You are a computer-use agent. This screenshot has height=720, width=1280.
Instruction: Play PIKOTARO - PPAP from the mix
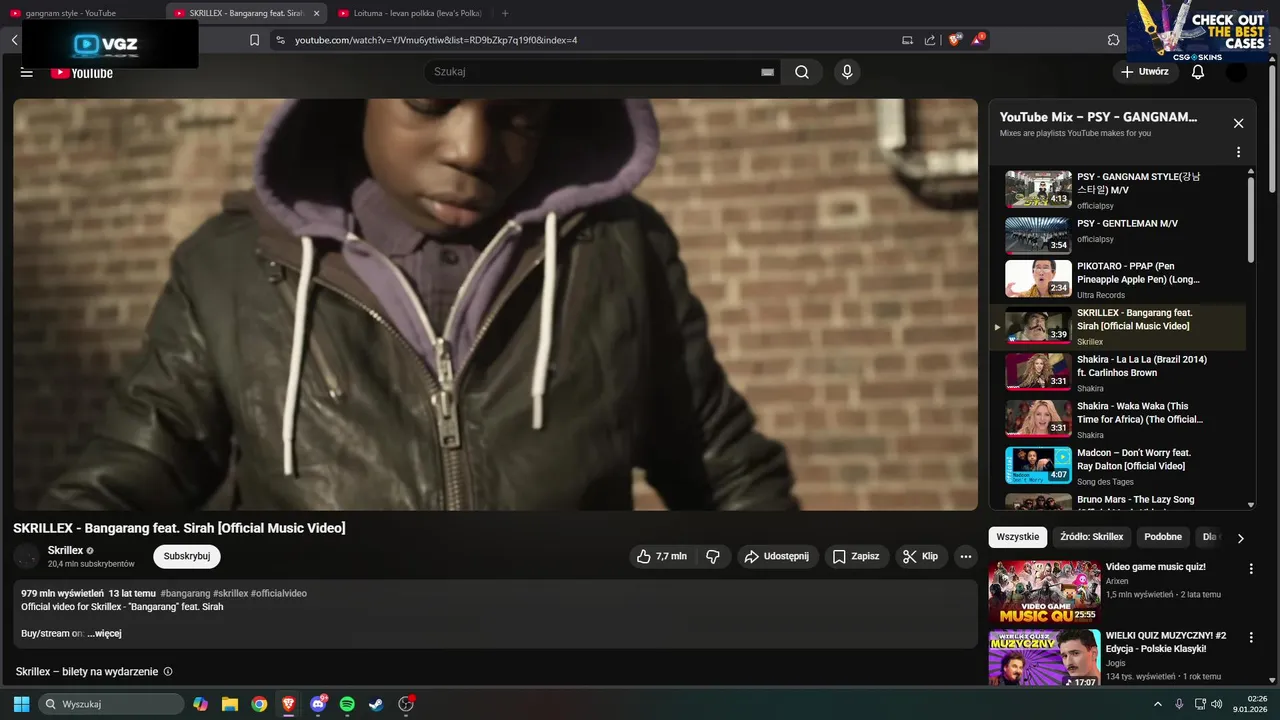[x=1118, y=281]
